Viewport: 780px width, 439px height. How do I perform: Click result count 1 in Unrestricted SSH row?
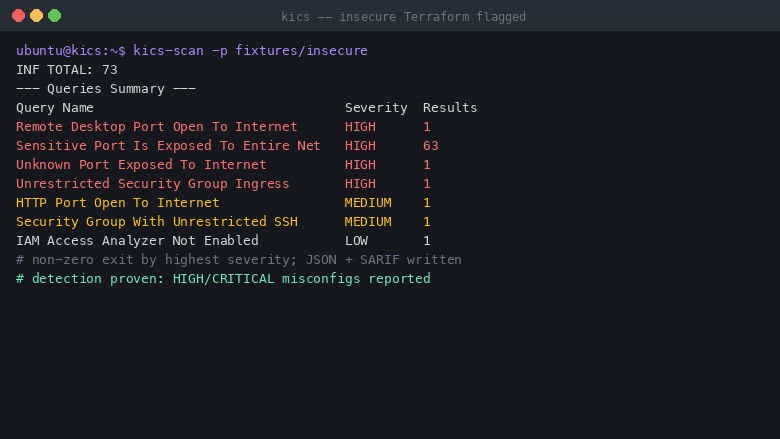tap(427, 221)
